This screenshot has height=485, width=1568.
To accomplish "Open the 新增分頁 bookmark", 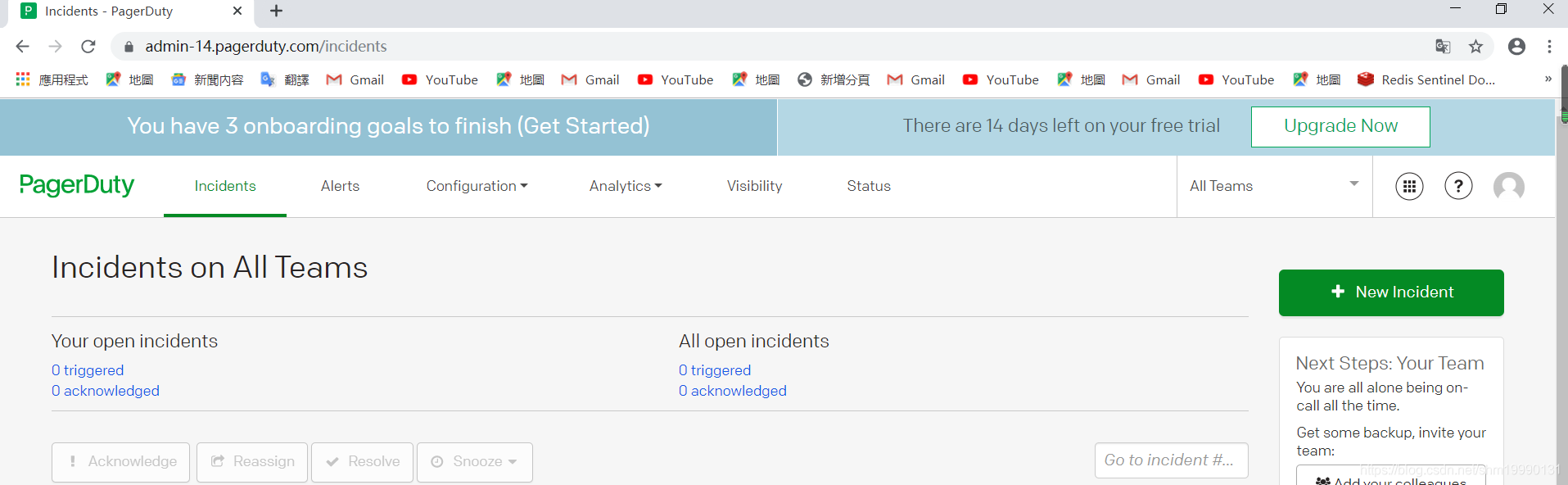I will pyautogui.click(x=834, y=79).
